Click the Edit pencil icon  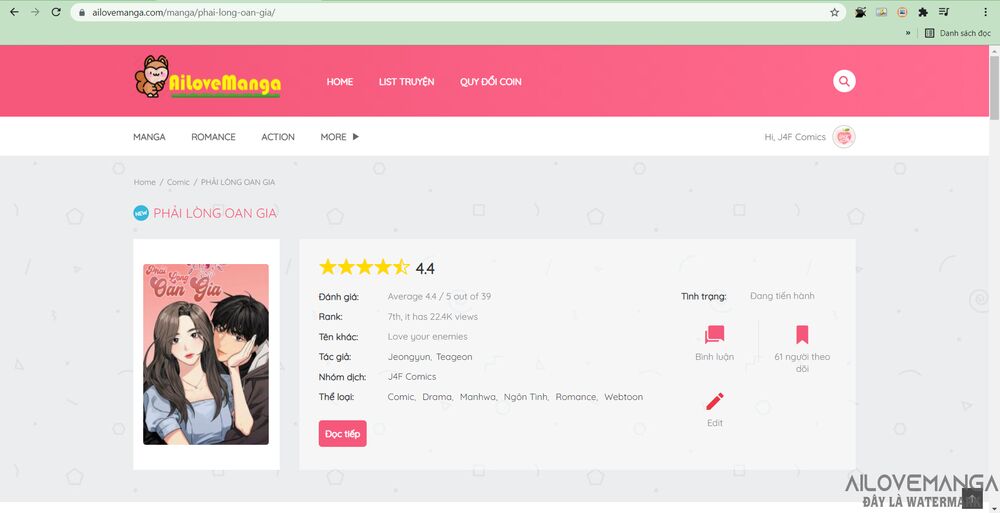[714, 401]
